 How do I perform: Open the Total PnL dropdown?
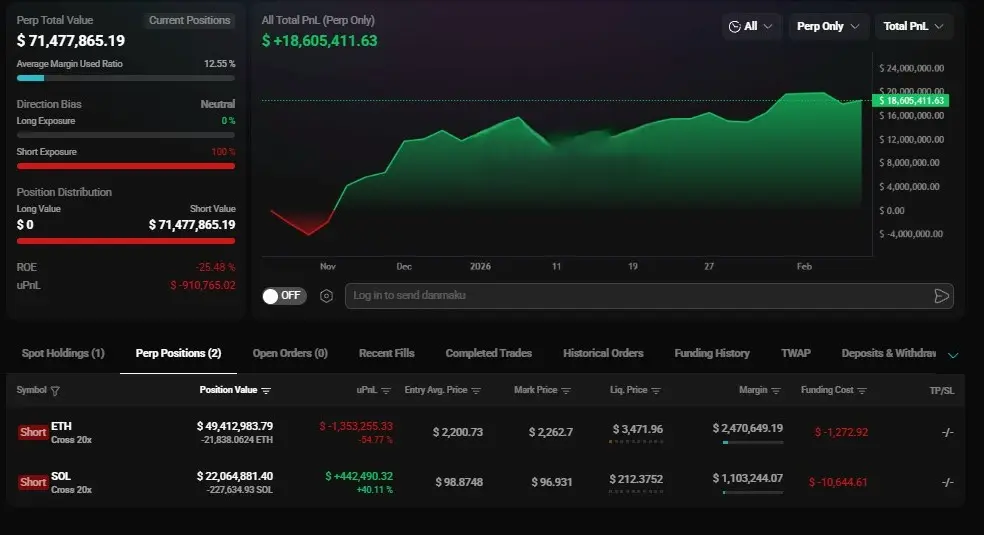pos(914,26)
